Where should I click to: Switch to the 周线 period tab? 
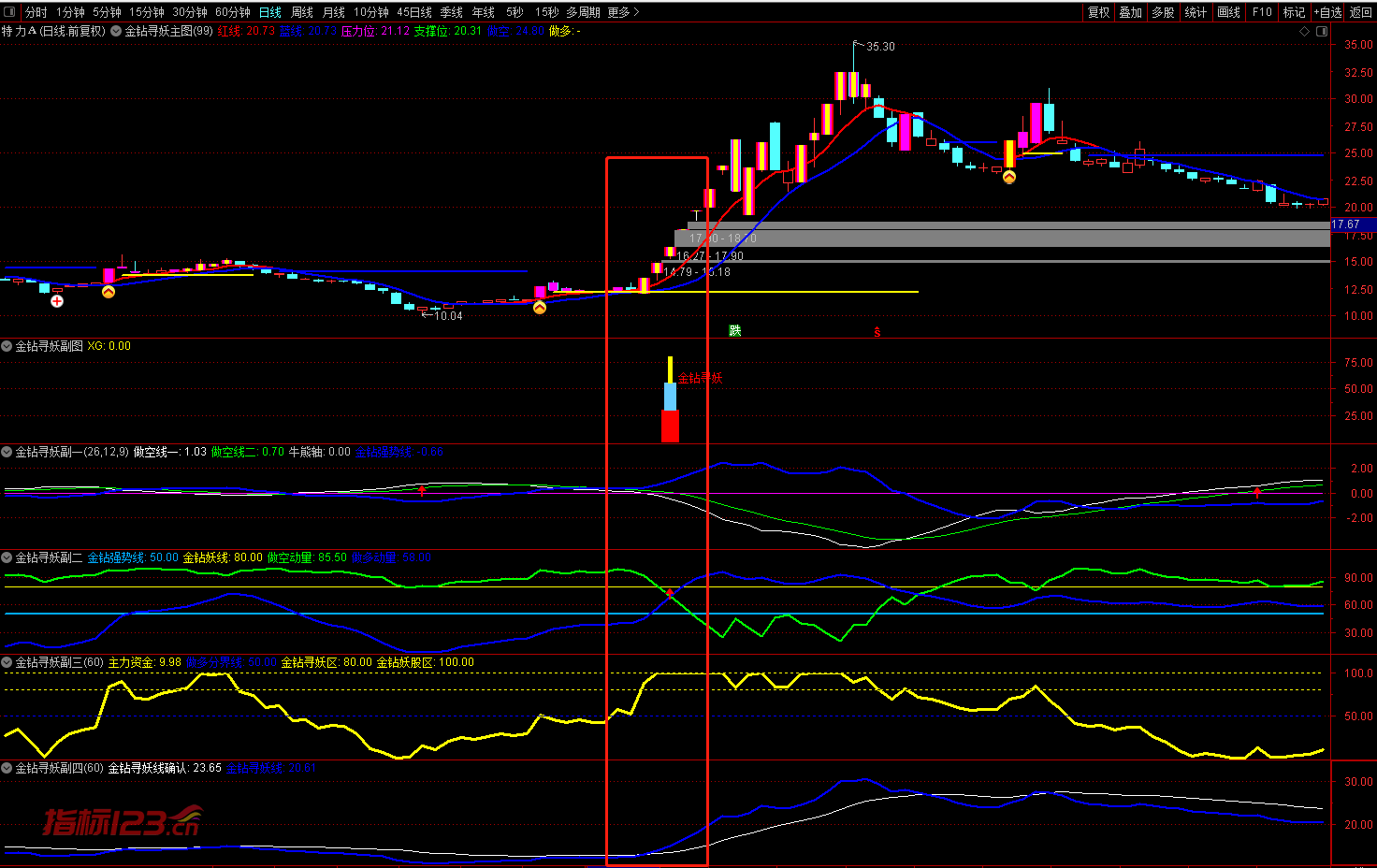[x=302, y=12]
